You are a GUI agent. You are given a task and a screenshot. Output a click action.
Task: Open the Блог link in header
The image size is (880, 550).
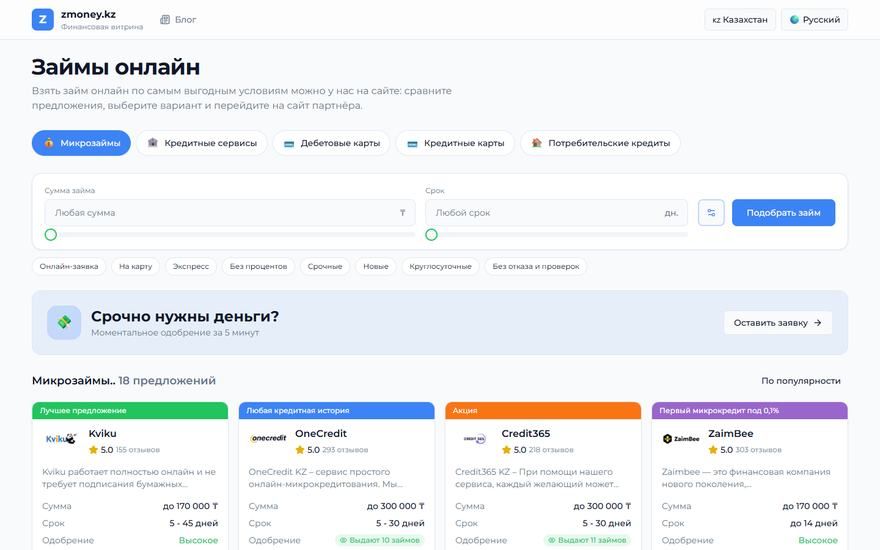click(178, 20)
